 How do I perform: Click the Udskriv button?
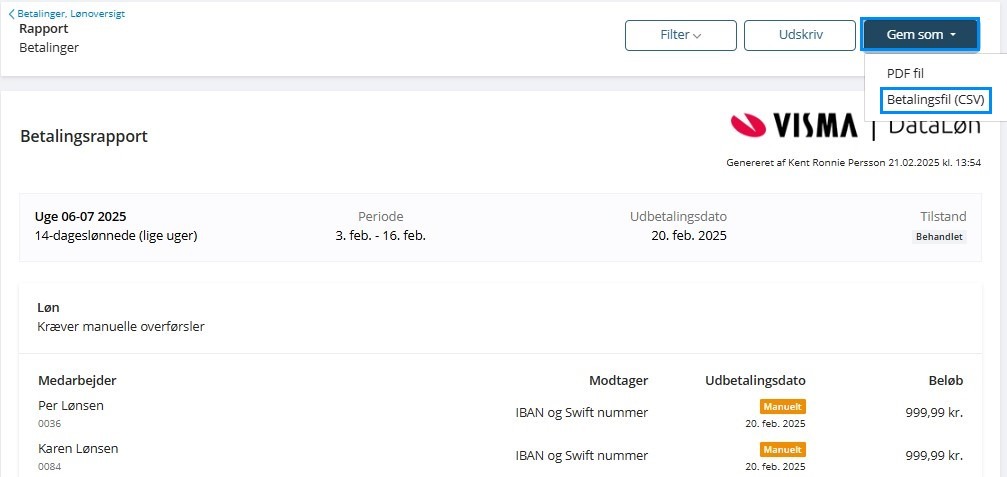point(800,35)
